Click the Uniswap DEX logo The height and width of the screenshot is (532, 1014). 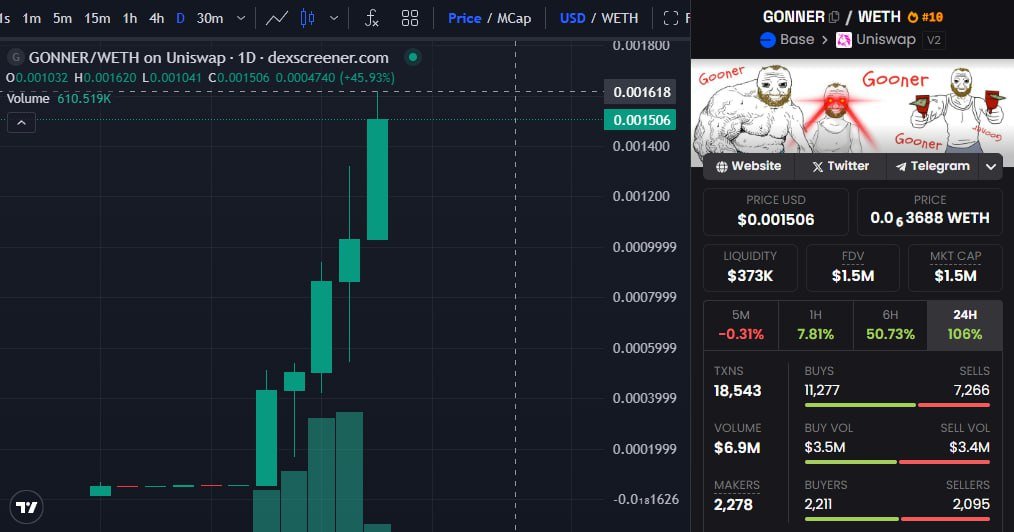coord(844,40)
